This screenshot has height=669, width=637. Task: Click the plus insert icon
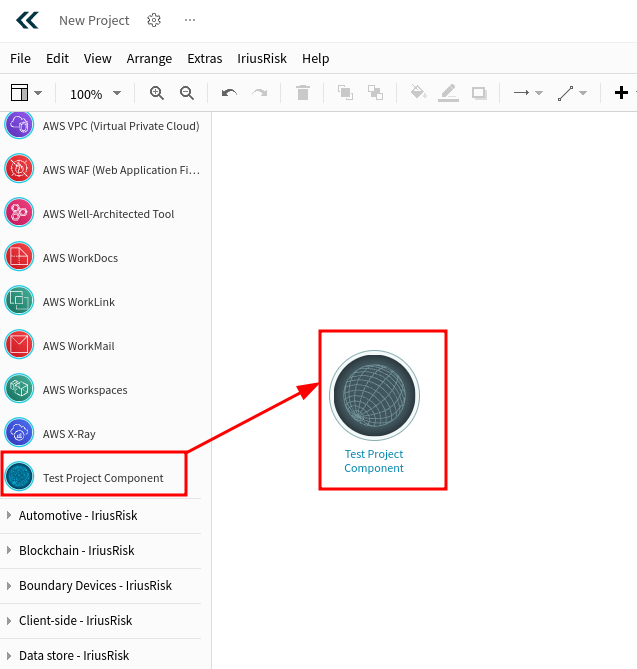[x=621, y=93]
